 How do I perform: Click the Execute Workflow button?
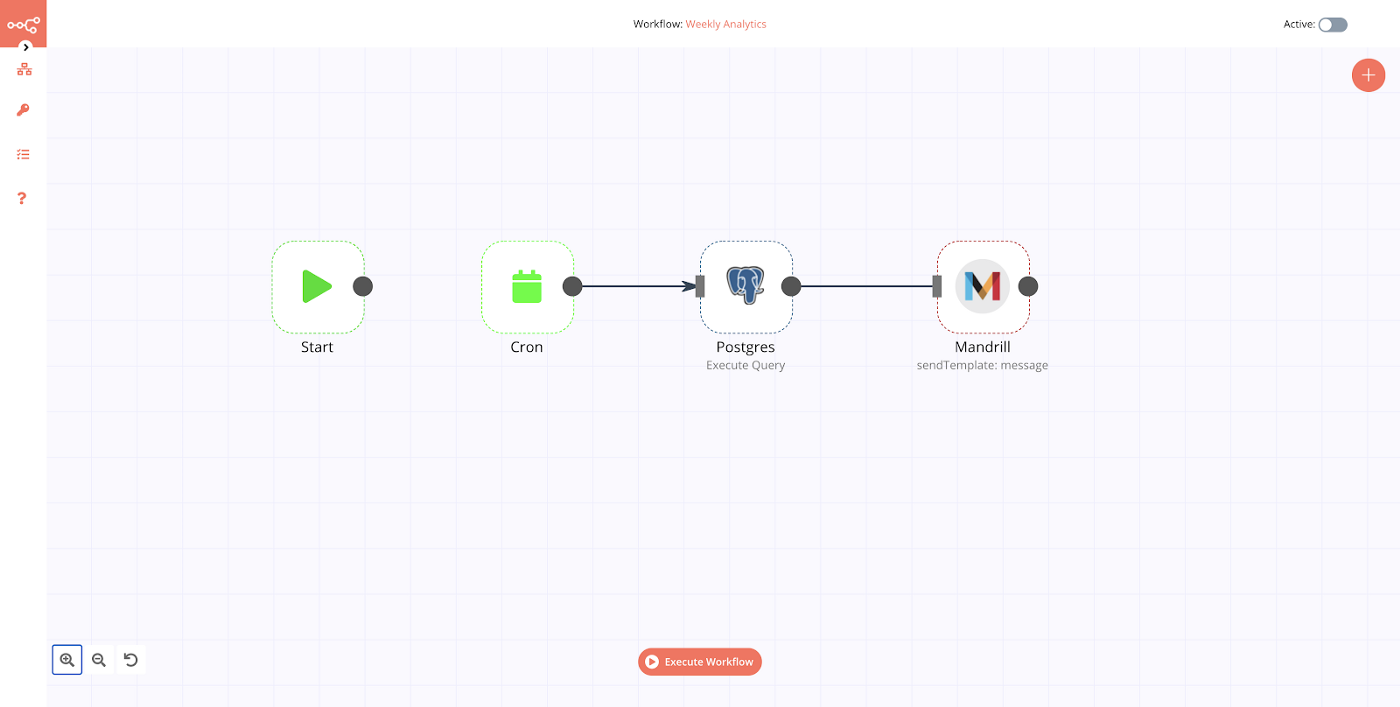pos(700,662)
